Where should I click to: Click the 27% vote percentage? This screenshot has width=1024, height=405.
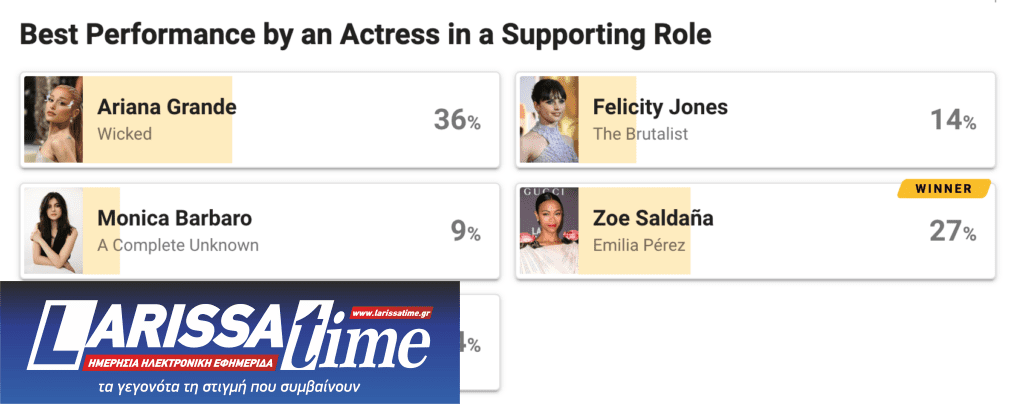tap(952, 232)
